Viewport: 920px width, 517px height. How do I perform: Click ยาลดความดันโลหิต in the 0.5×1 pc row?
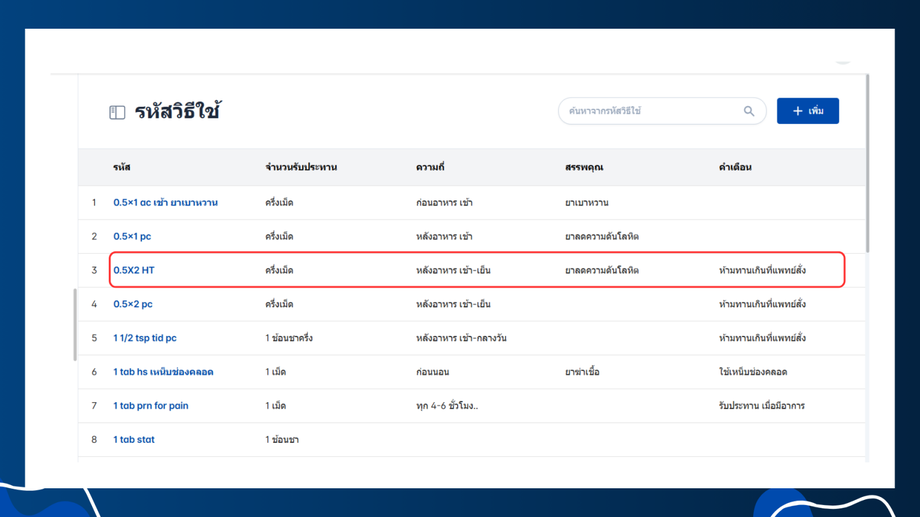pyautogui.click(x=602, y=236)
